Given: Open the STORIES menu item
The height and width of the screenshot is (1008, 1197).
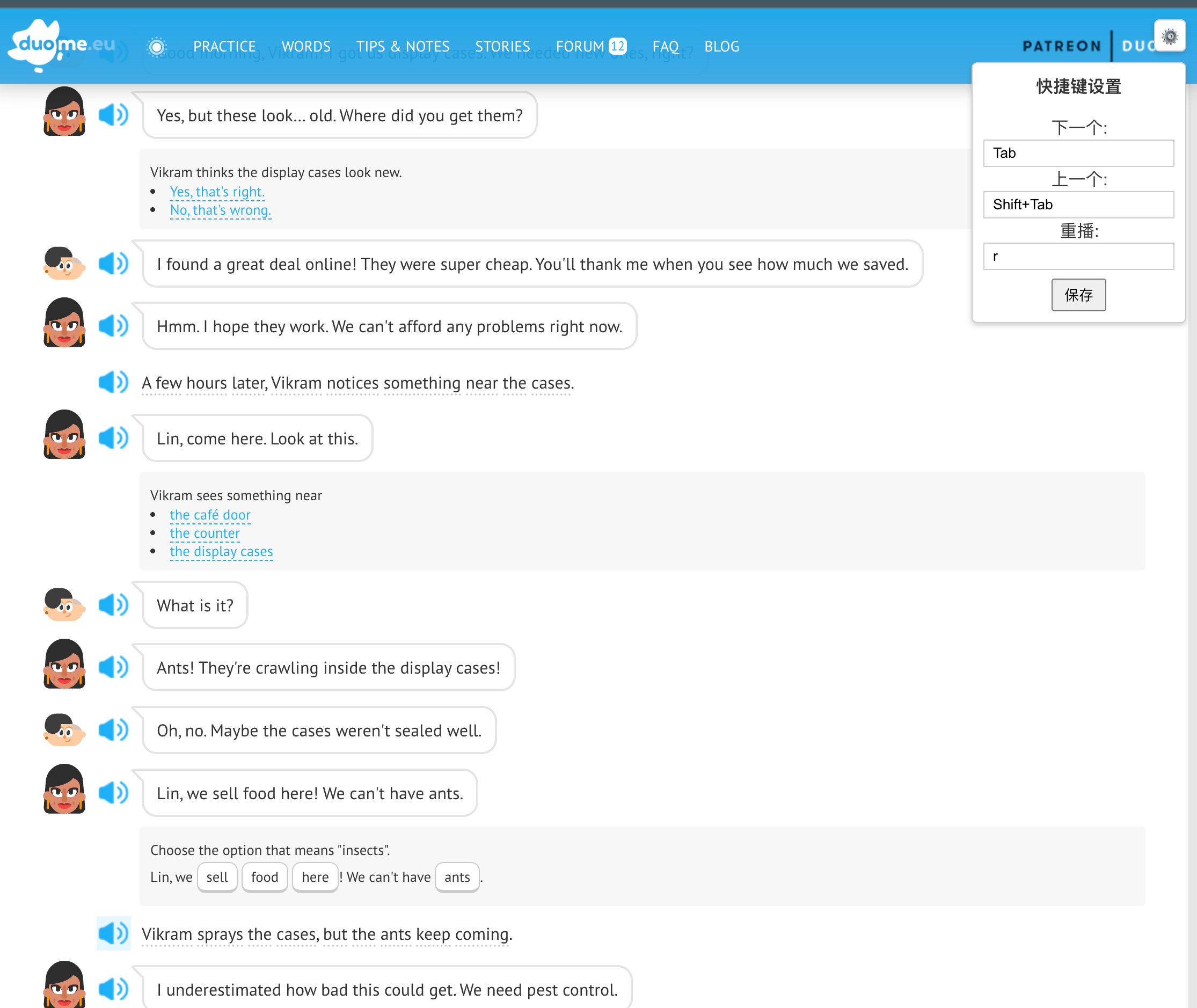Looking at the screenshot, I should [x=502, y=46].
